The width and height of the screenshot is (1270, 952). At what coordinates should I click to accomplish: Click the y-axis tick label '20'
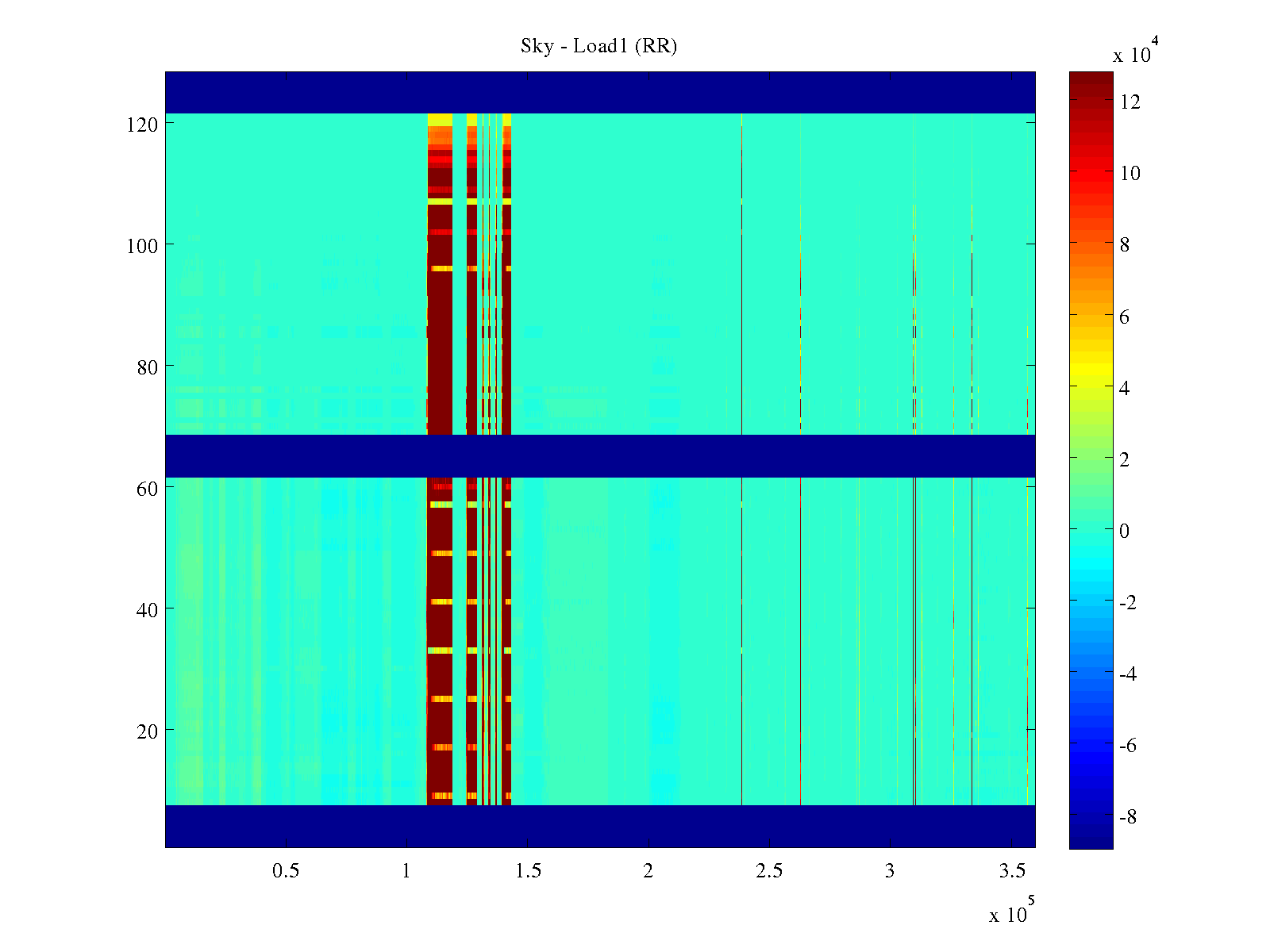click(148, 731)
